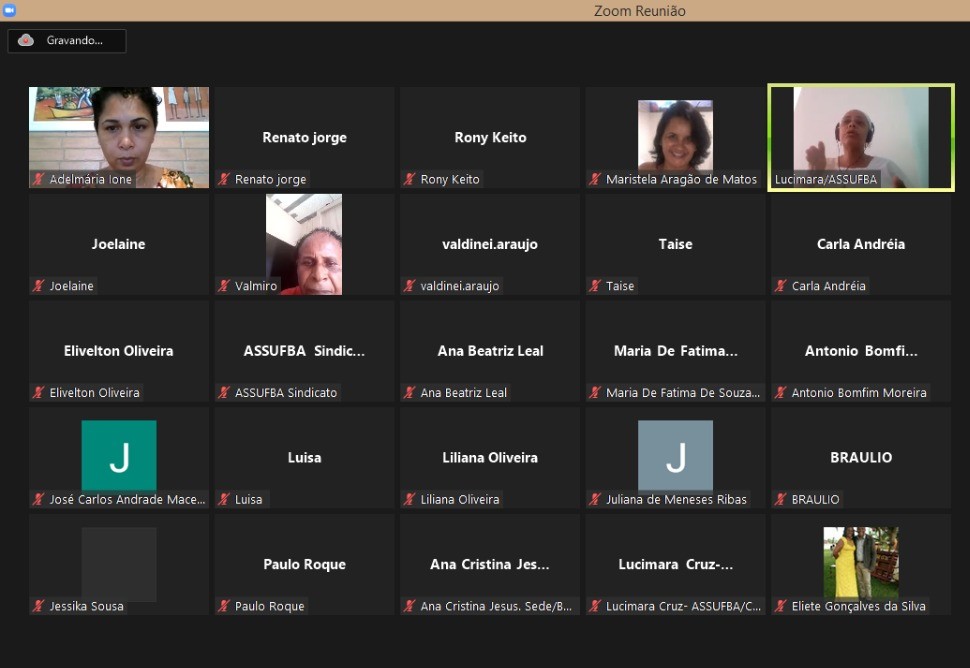
Task: Click the green J avatar of José Carlos
Action: point(119,456)
